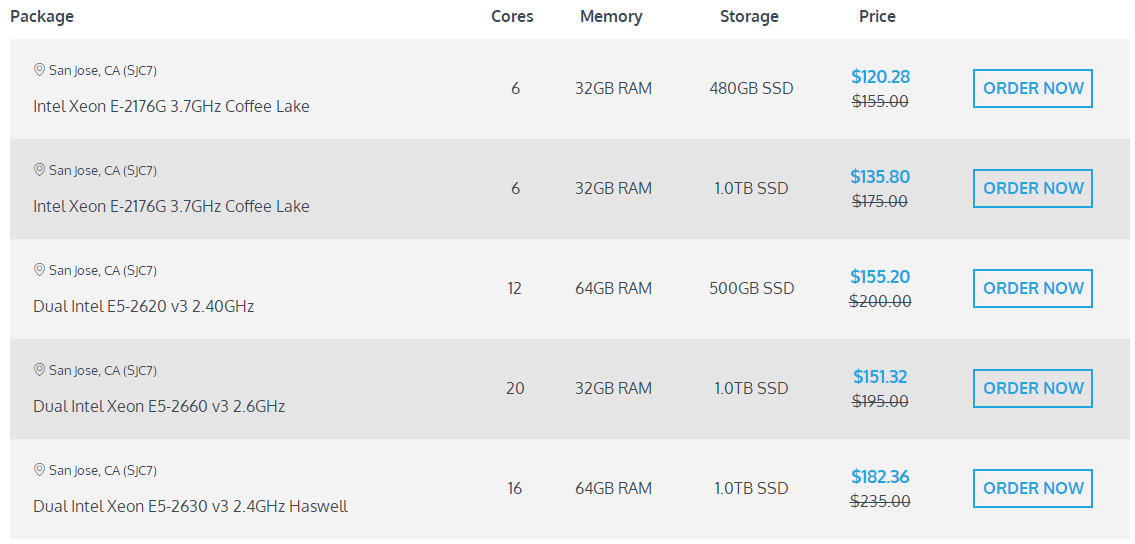The width and height of the screenshot is (1135, 544).
Task: Click location pin icon for $135.80 server
Action: pos(40,170)
